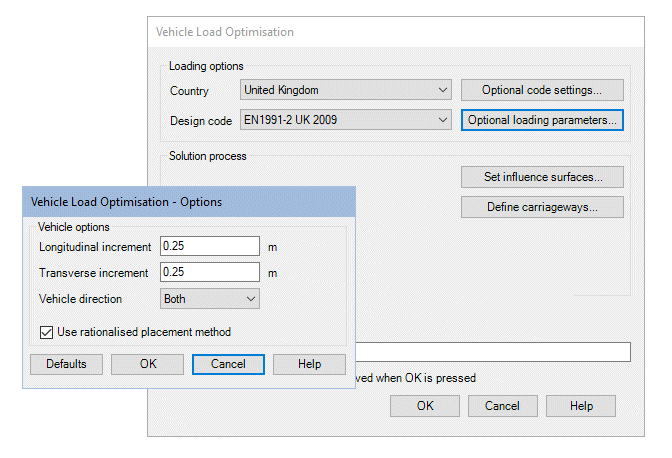
Task: Click Set influence surfaces button
Action: (542, 177)
